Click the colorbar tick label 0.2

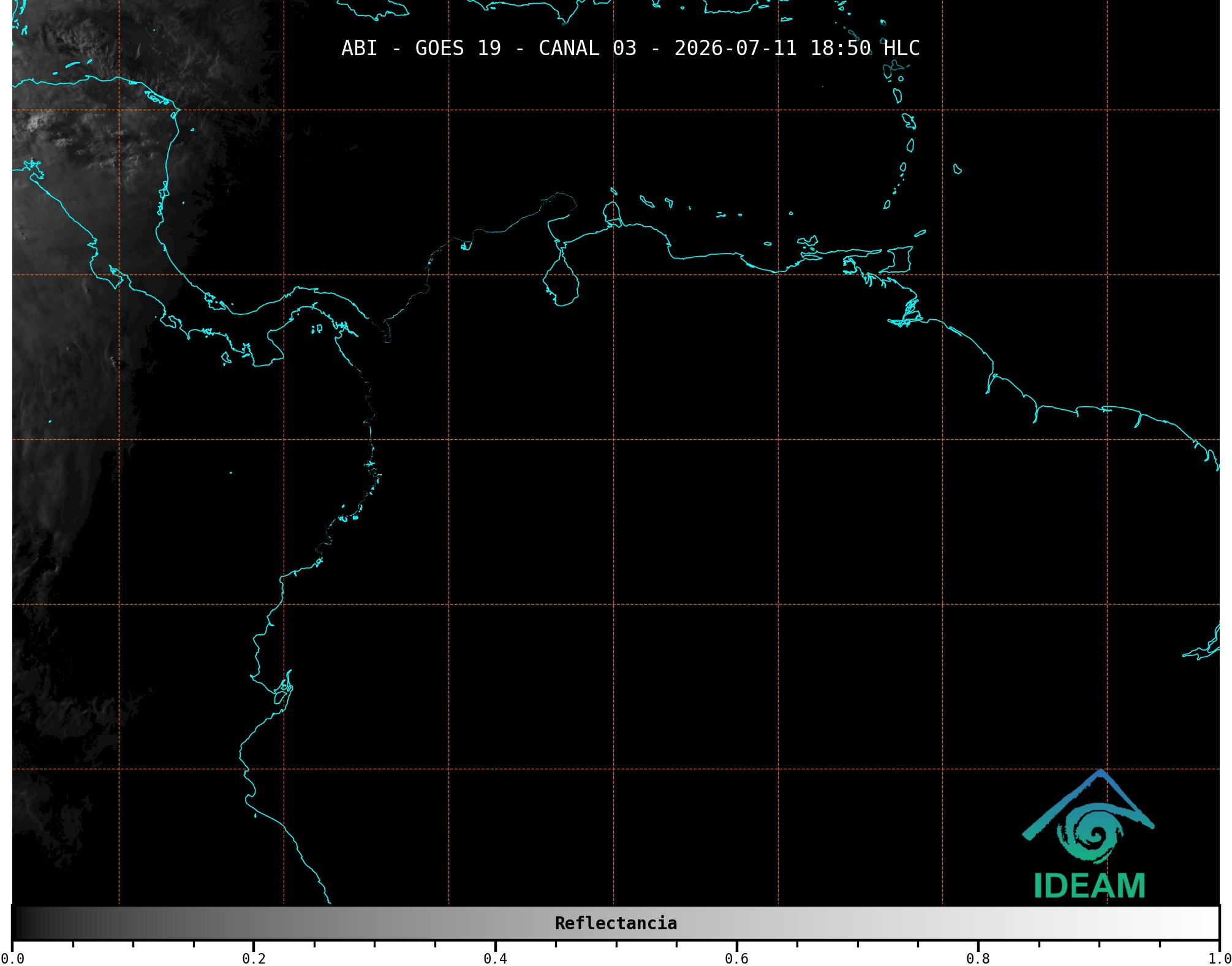[x=254, y=958]
